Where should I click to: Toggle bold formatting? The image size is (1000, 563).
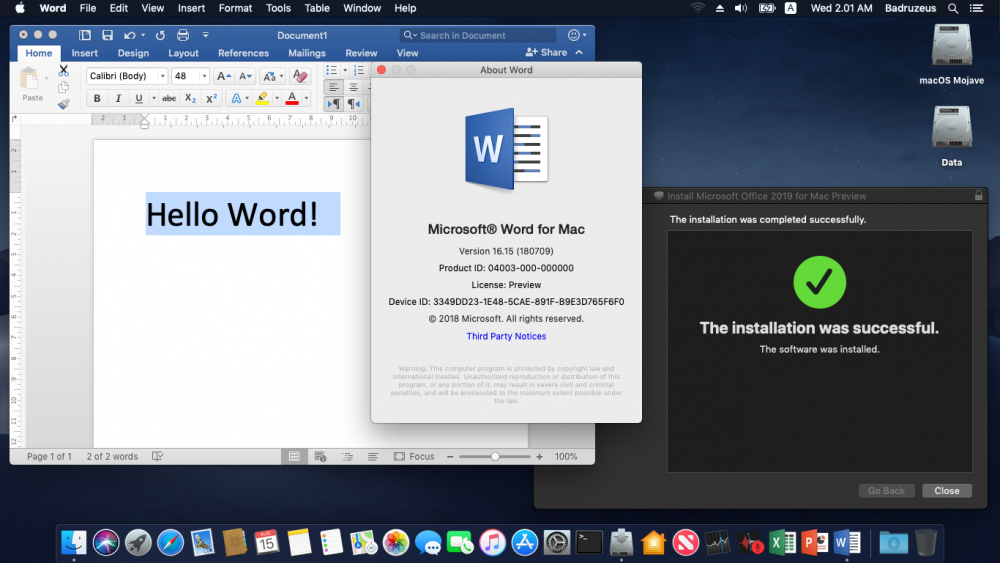(97, 98)
